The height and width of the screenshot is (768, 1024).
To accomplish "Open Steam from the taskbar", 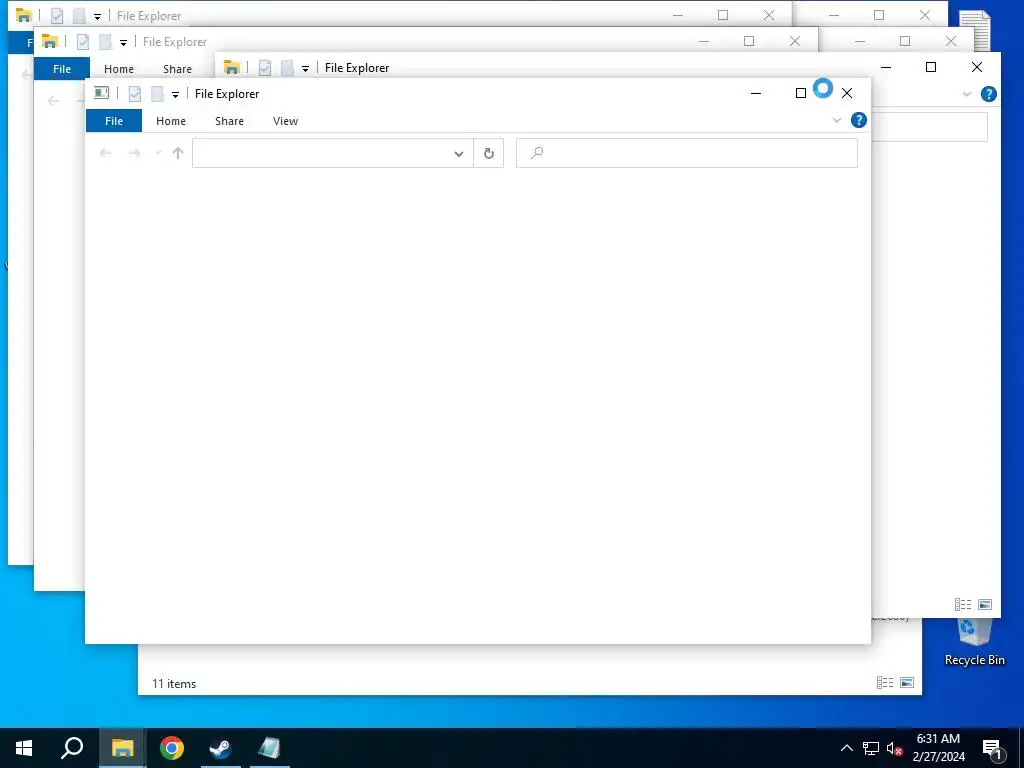I will tap(221, 748).
